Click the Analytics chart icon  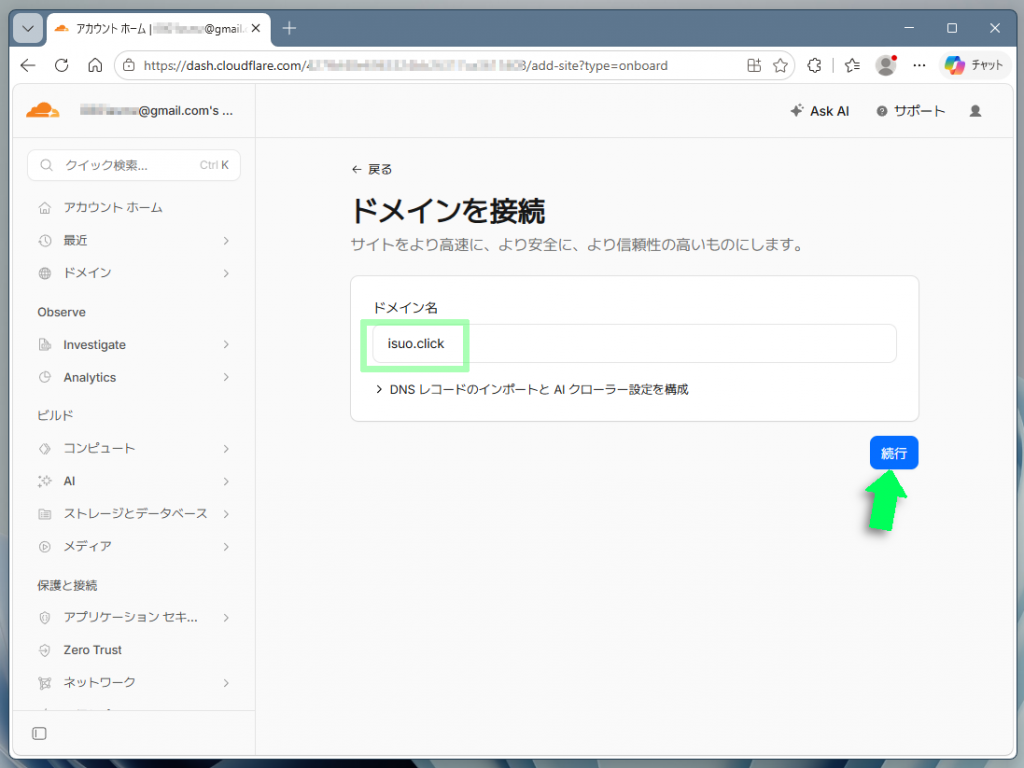(44, 377)
